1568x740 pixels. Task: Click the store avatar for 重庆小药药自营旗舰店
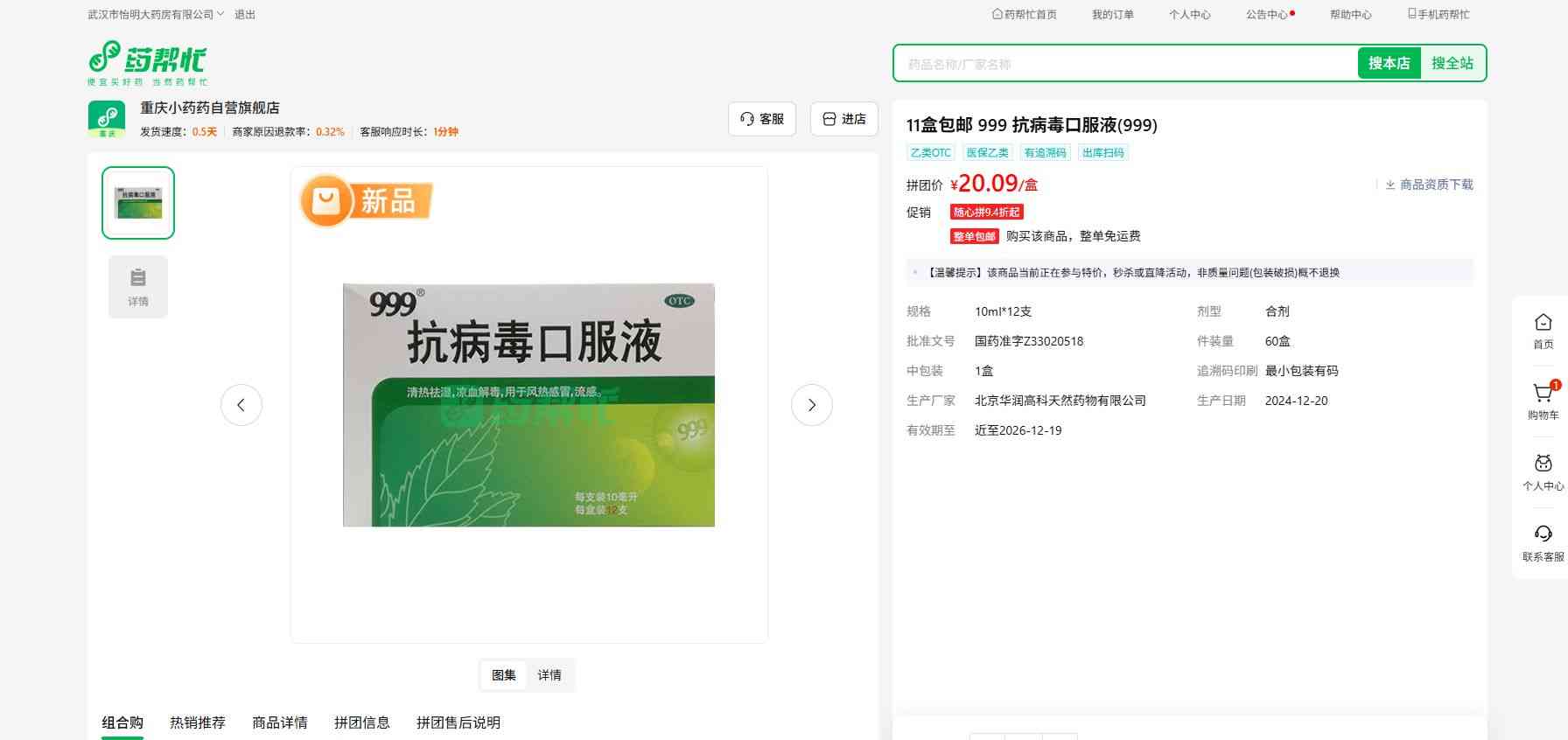pos(107,119)
